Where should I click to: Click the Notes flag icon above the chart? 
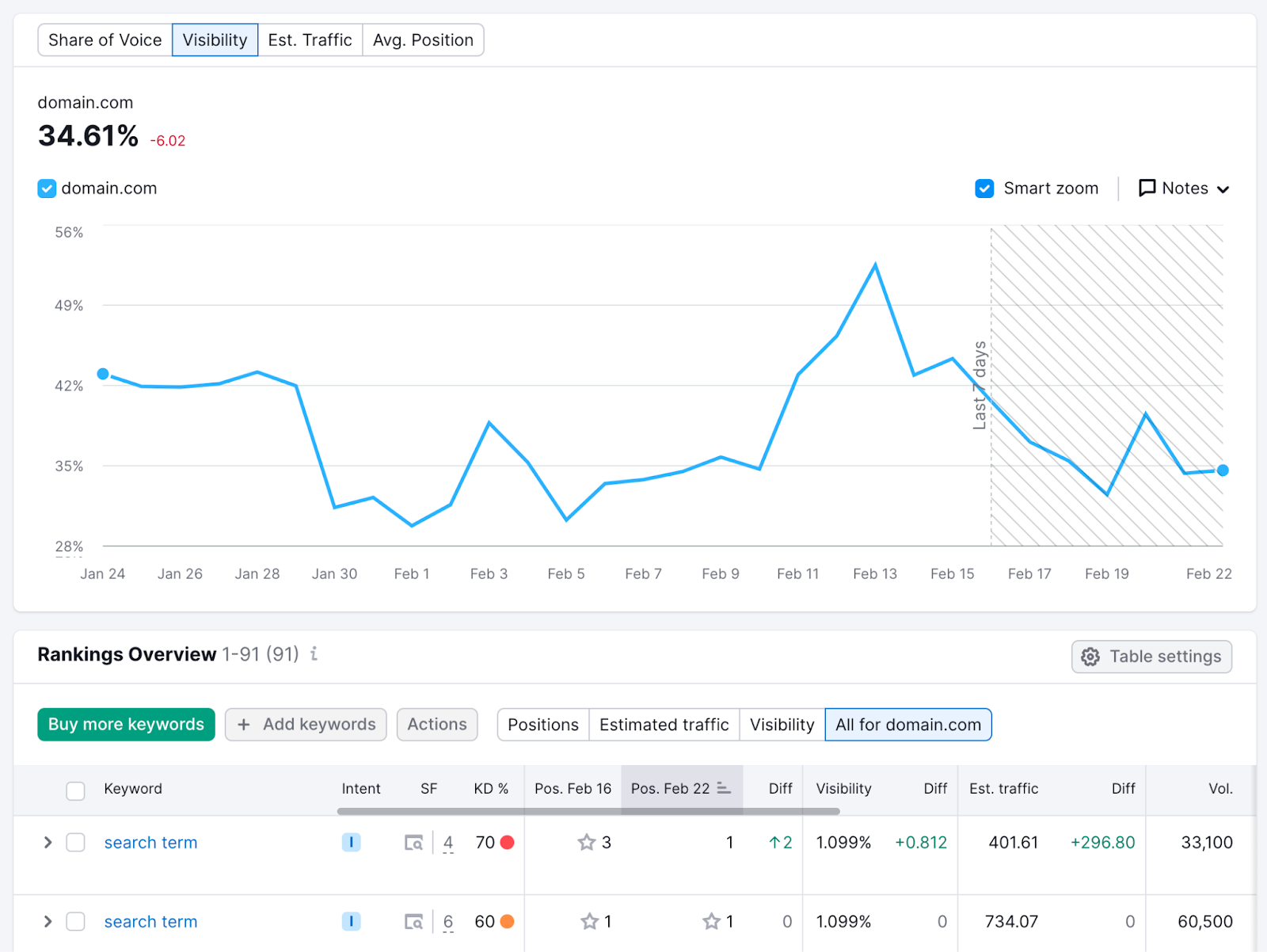[x=1147, y=188]
